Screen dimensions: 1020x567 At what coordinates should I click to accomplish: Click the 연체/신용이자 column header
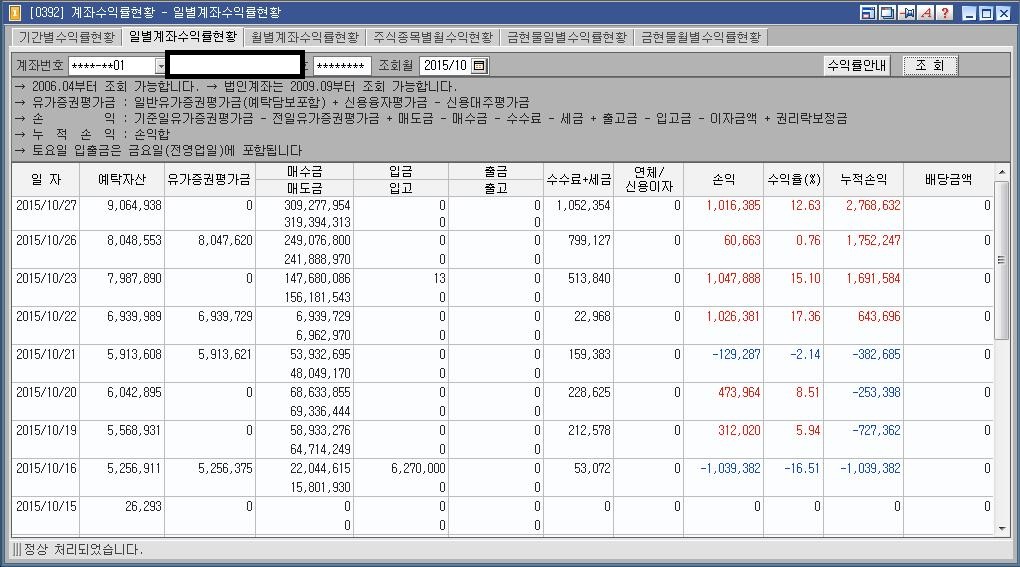click(x=649, y=179)
